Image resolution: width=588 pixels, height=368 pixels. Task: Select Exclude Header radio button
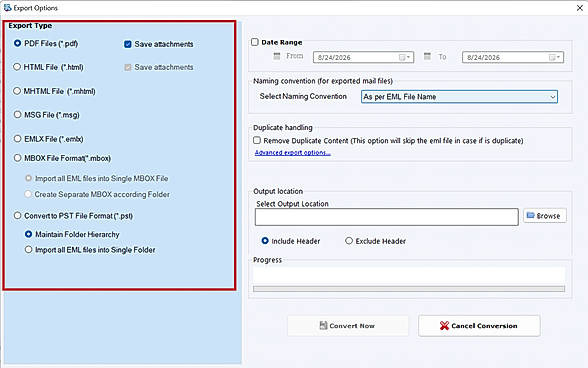click(x=349, y=241)
